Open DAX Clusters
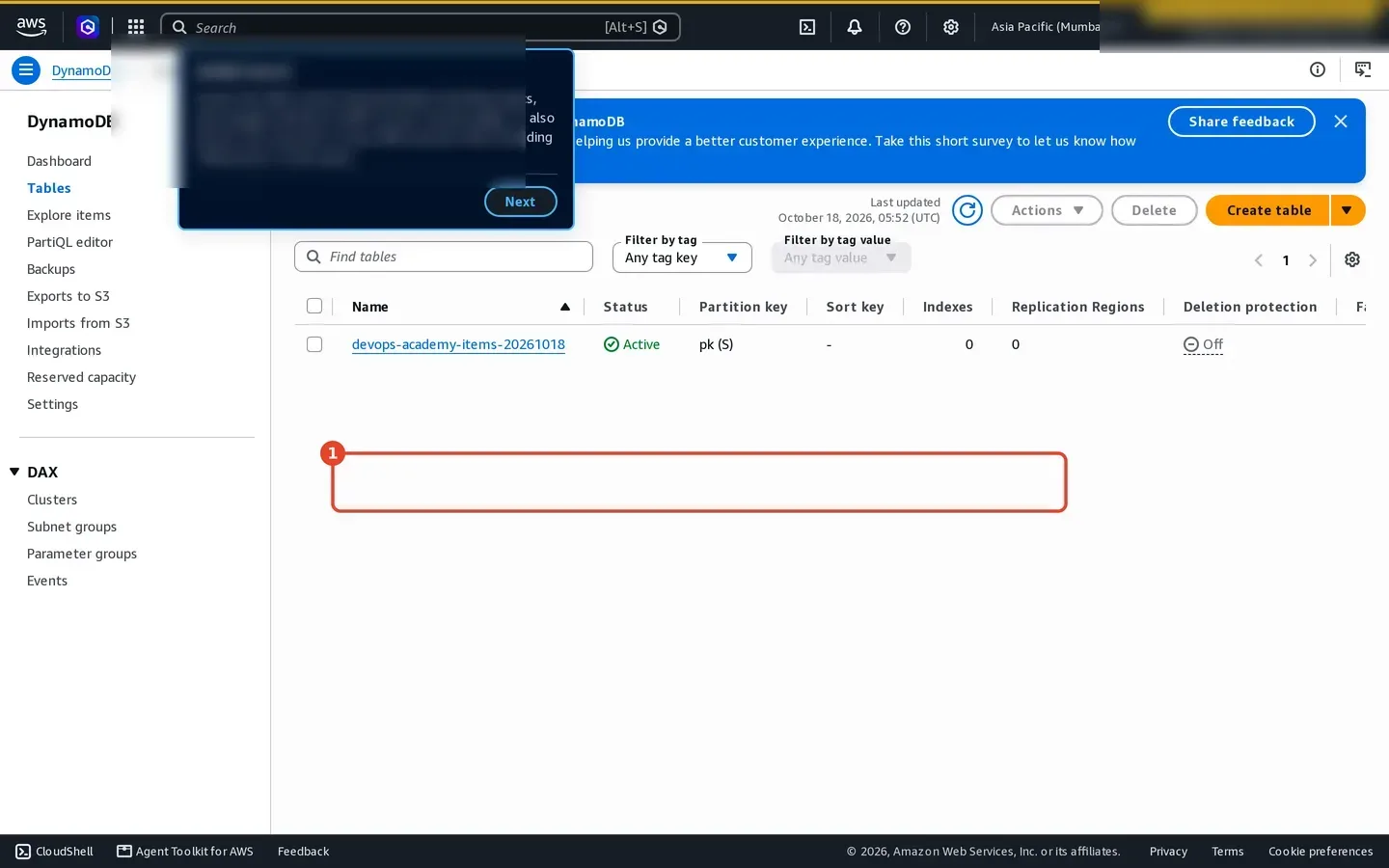Image resolution: width=1389 pixels, height=868 pixels. coord(52,500)
